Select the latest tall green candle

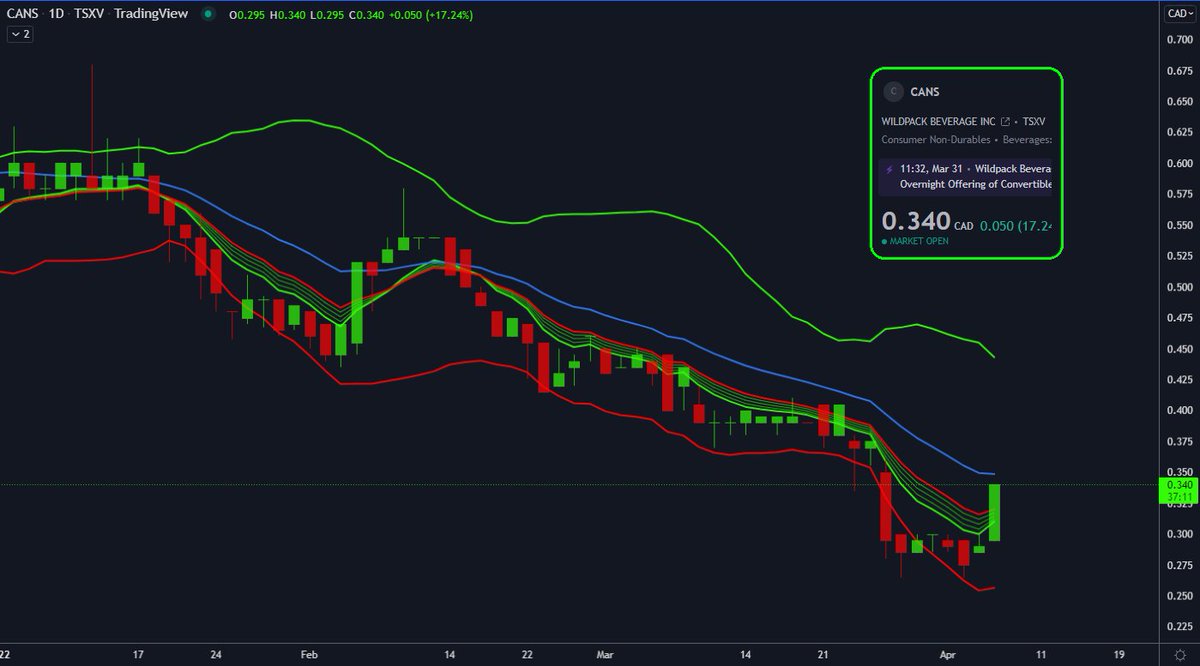[995, 513]
